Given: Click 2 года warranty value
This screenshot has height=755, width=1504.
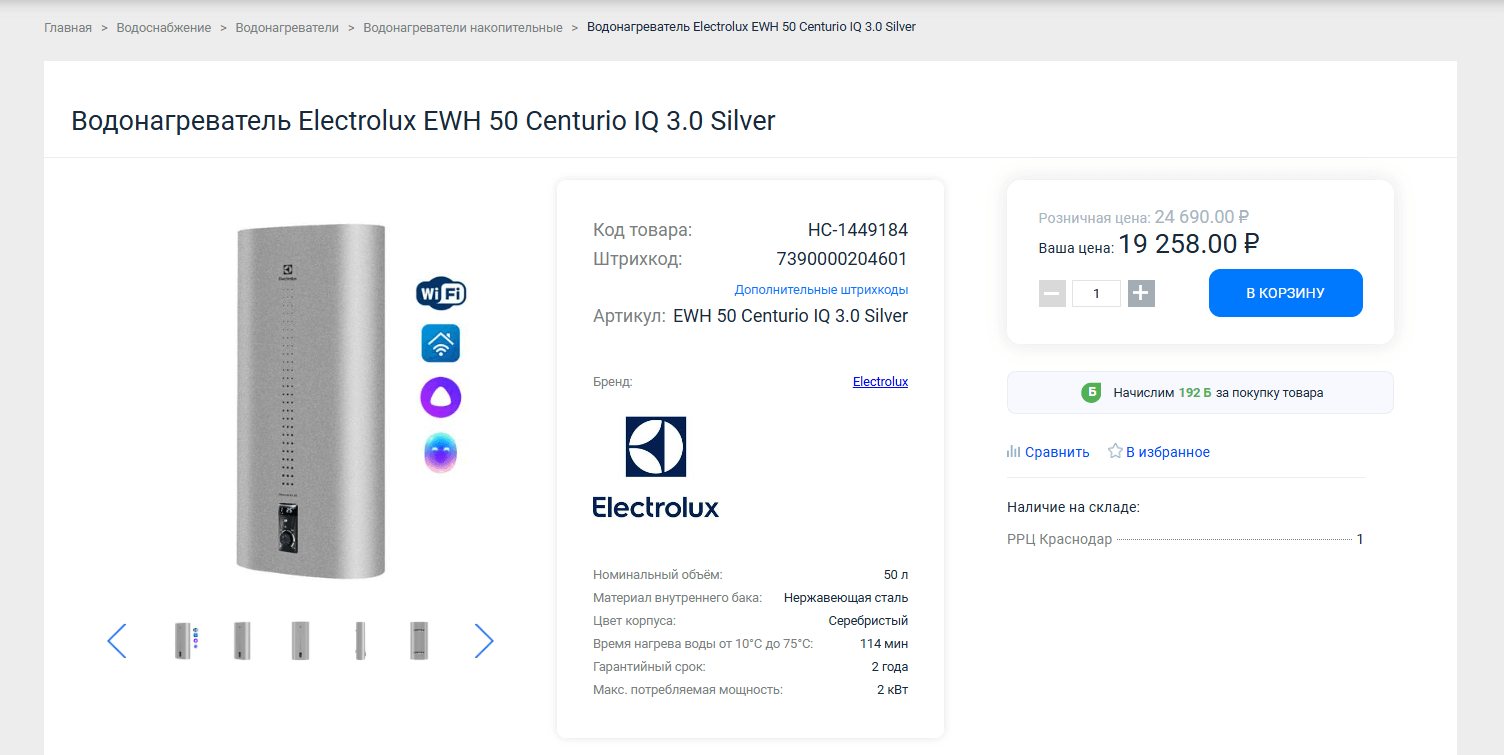Looking at the screenshot, I should pyautogui.click(x=890, y=667).
